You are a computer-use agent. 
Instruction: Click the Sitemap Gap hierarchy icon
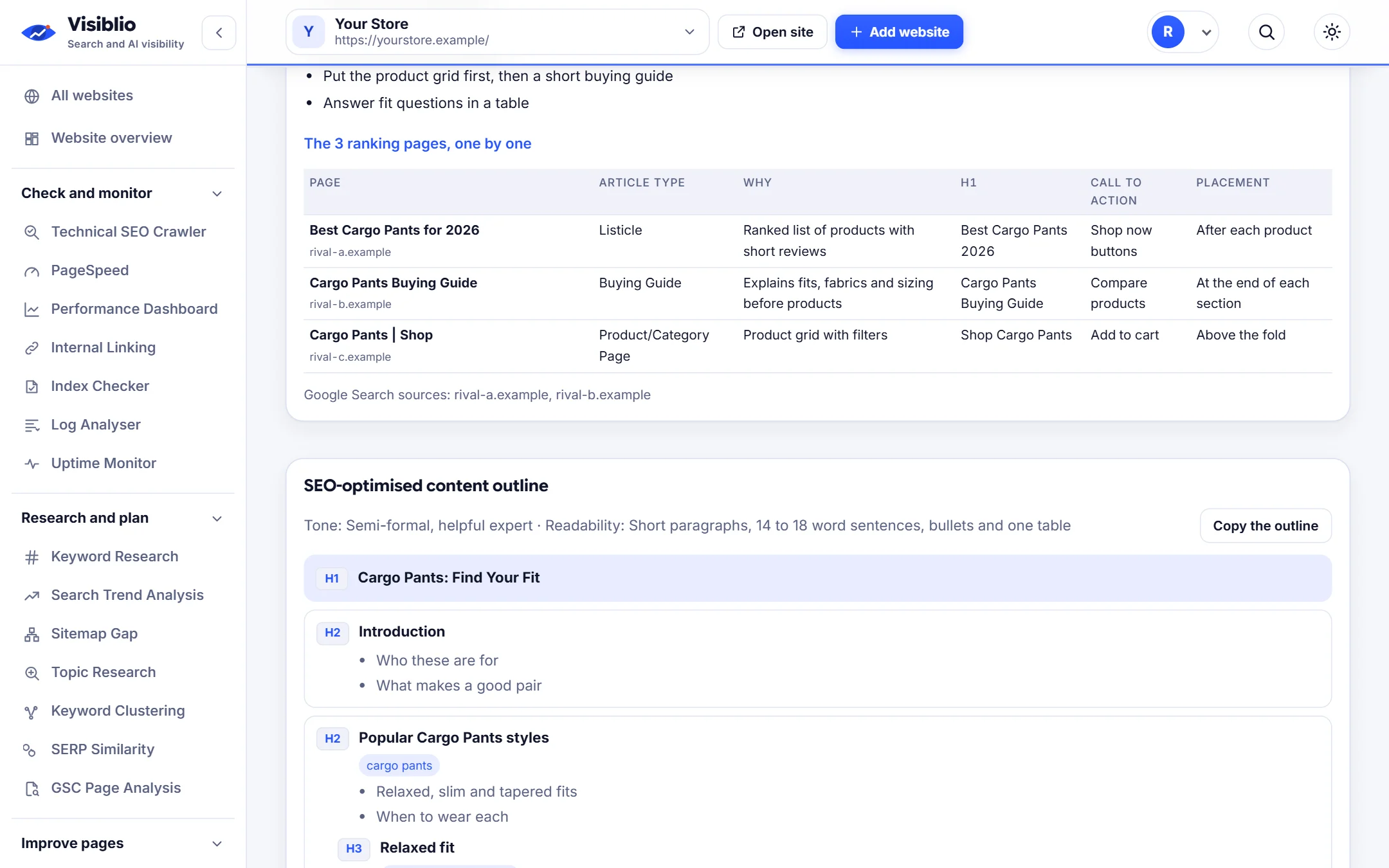(32, 634)
